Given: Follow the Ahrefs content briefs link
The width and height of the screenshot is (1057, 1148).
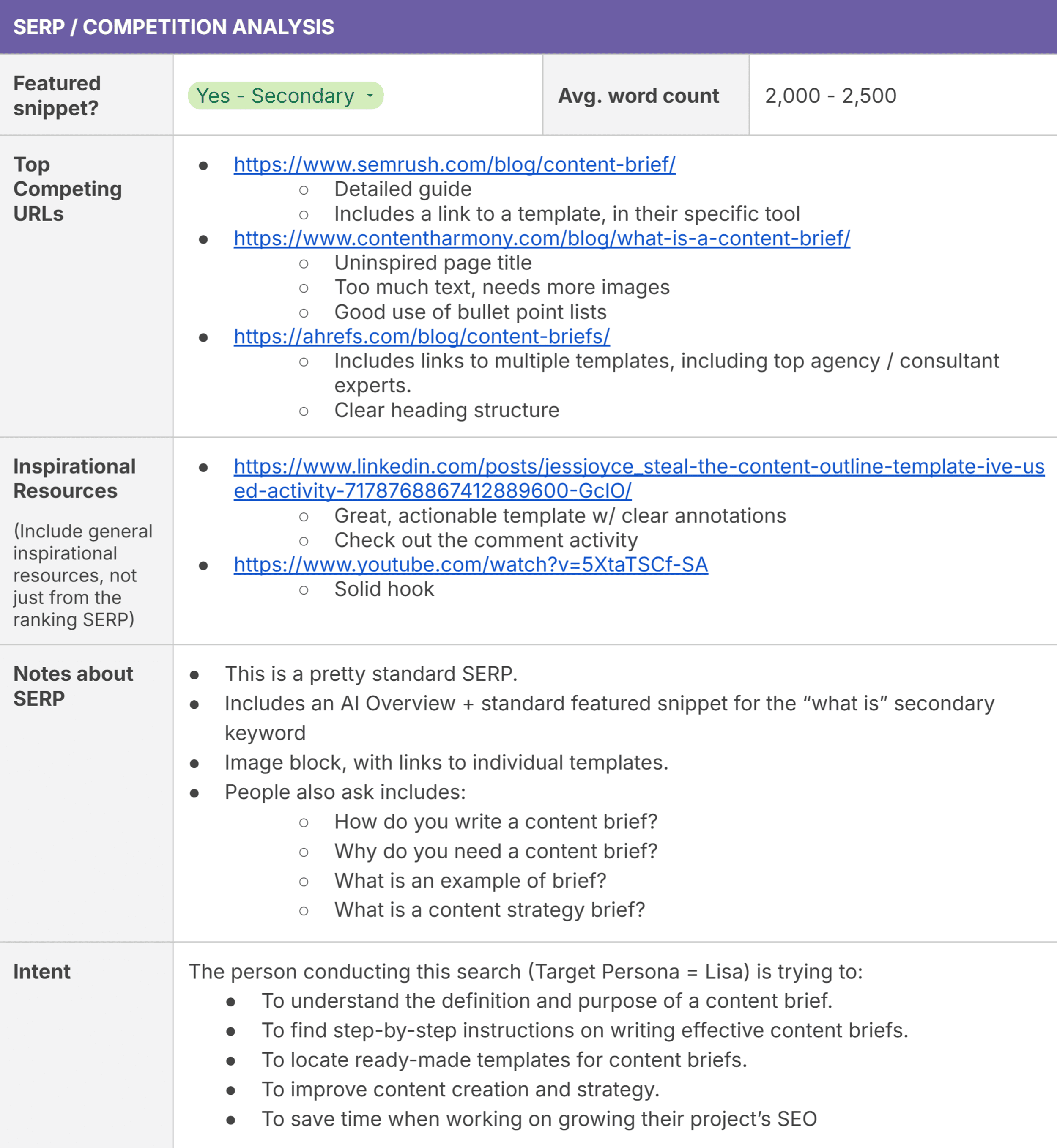Looking at the screenshot, I should [422, 336].
